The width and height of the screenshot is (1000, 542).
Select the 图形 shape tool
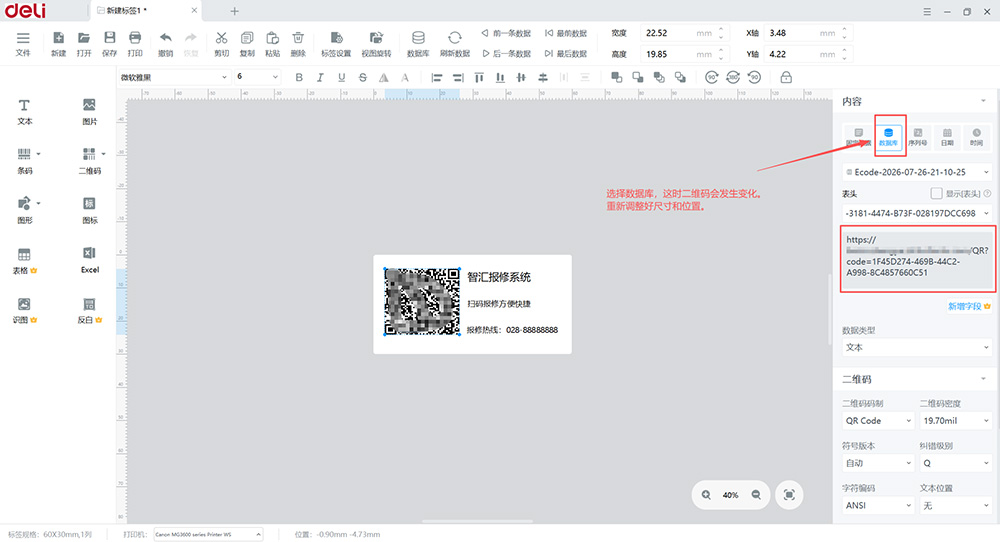tap(24, 211)
